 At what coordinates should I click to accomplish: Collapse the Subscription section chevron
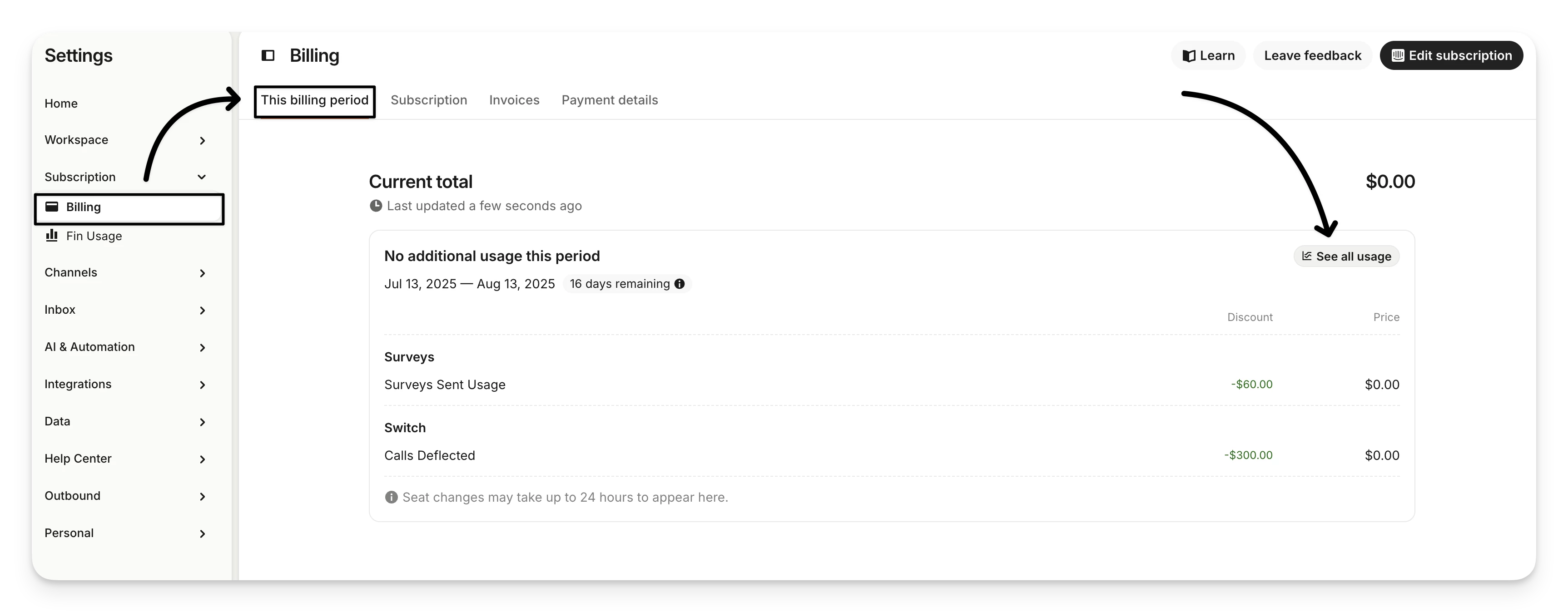pyautogui.click(x=202, y=177)
